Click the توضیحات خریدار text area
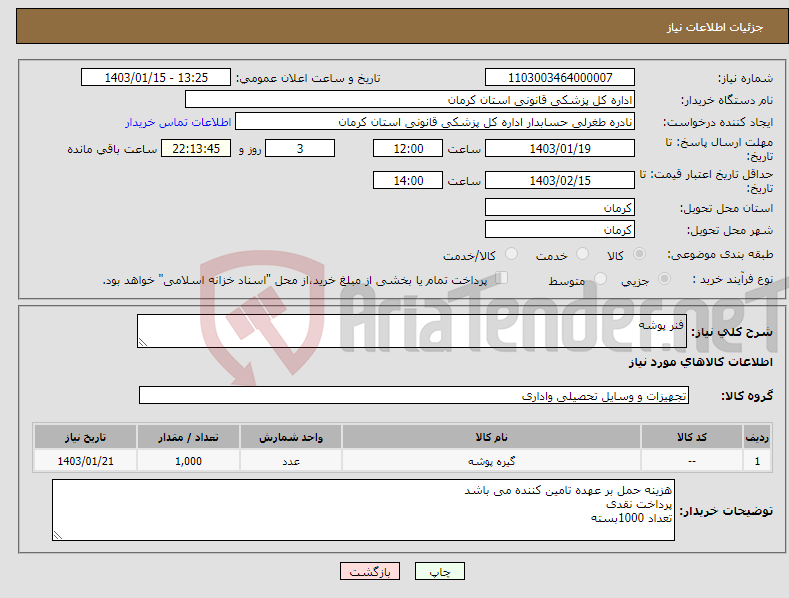 pyautogui.click(x=363, y=510)
